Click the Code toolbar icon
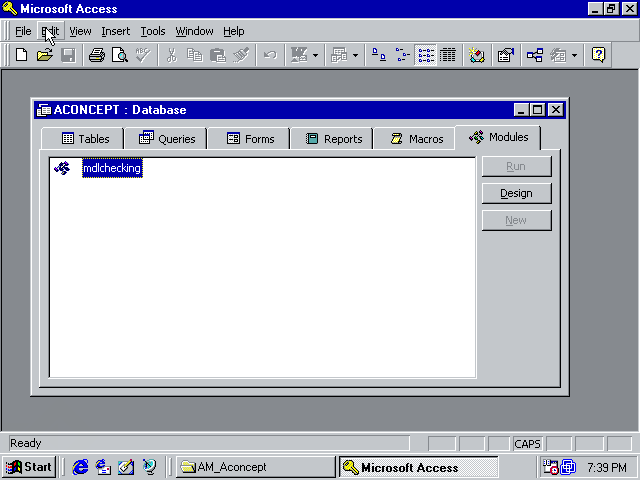640x480 pixels. coord(476,55)
